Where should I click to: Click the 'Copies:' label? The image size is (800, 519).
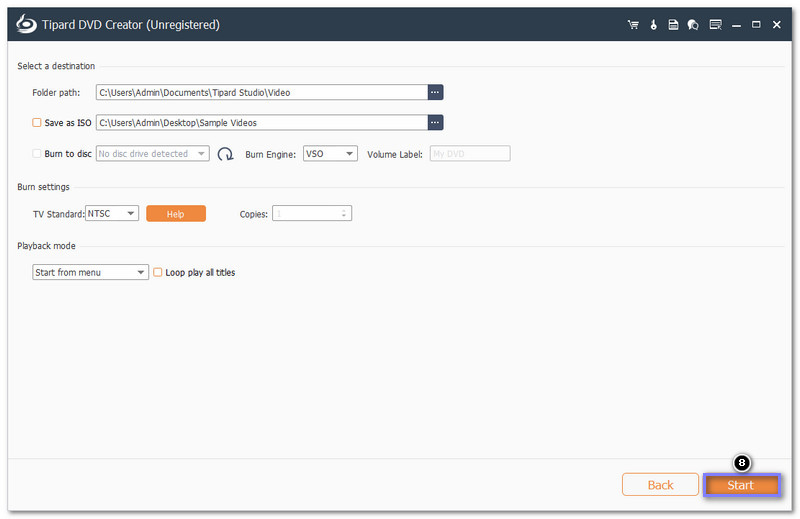pos(254,214)
